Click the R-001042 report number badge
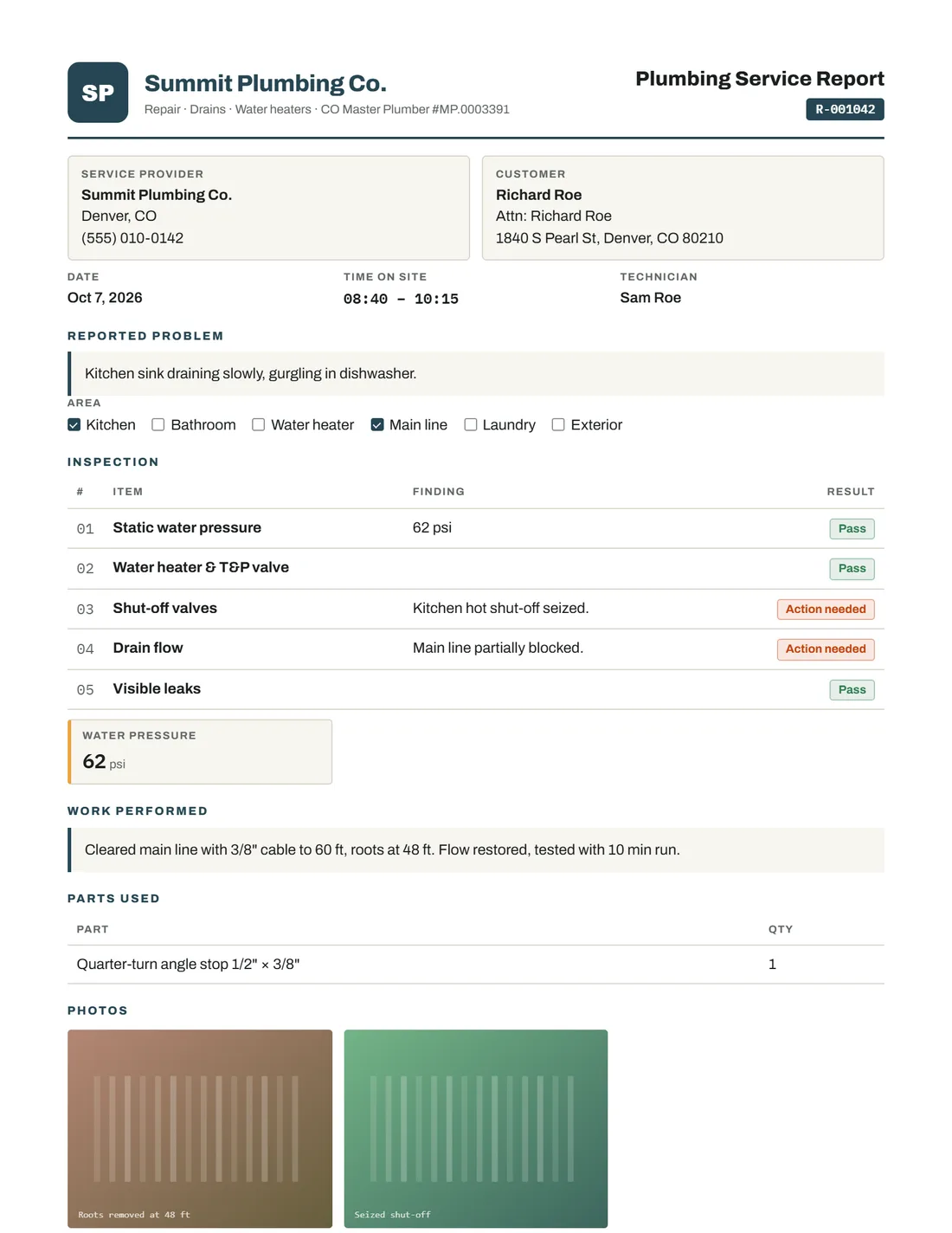The height and width of the screenshot is (1233, 952). (x=845, y=109)
